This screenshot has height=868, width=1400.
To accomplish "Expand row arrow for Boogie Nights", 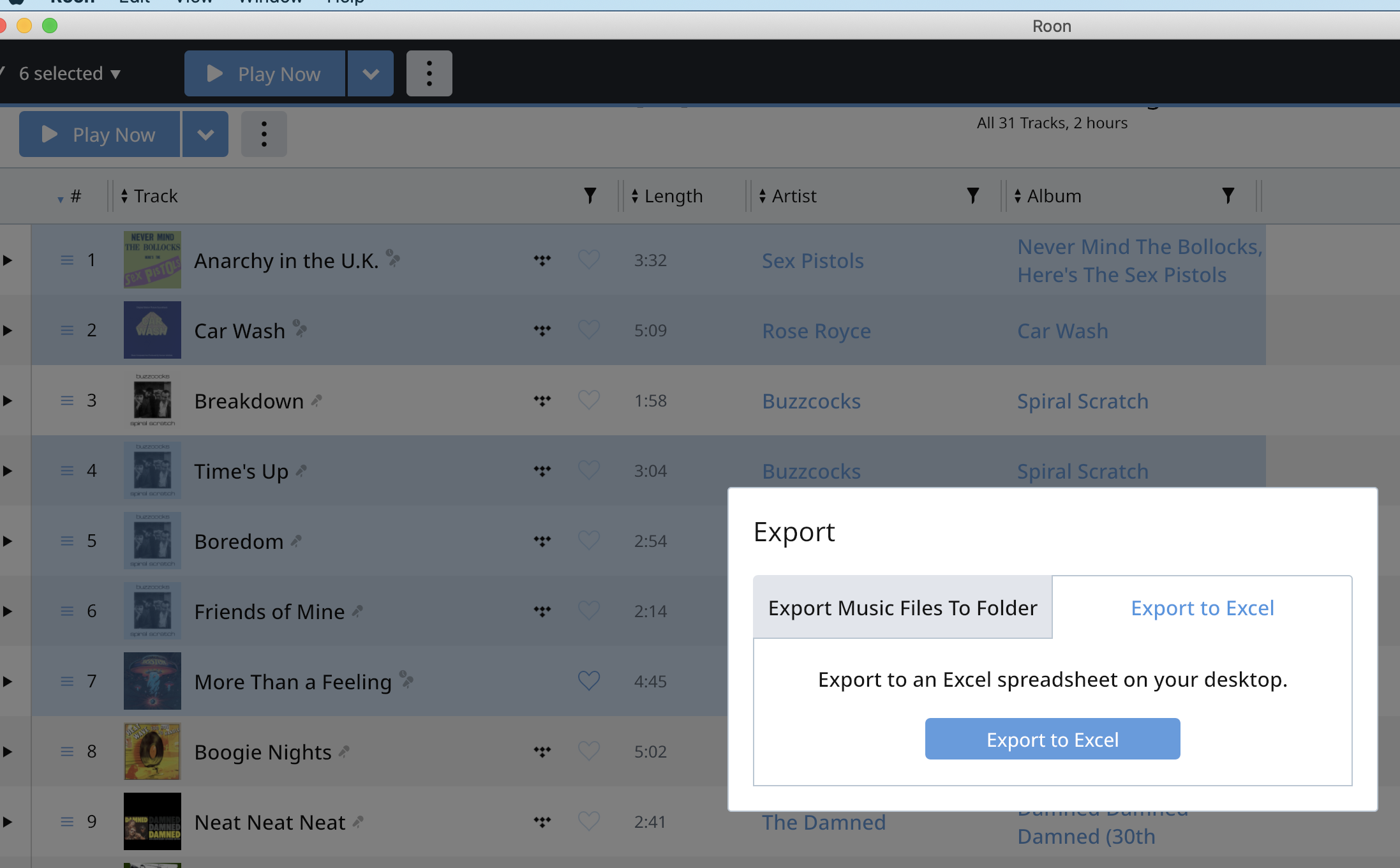I will coord(8,752).
